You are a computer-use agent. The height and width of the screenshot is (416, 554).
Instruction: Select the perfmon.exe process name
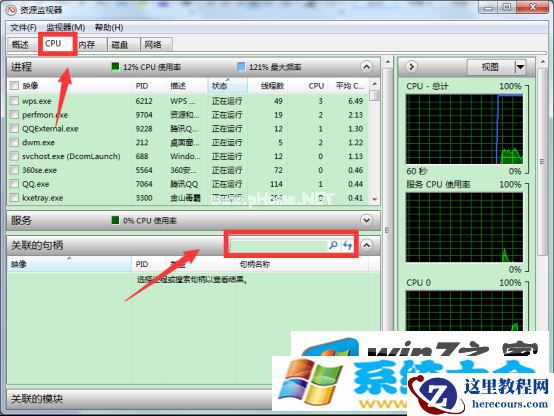tap(45, 115)
